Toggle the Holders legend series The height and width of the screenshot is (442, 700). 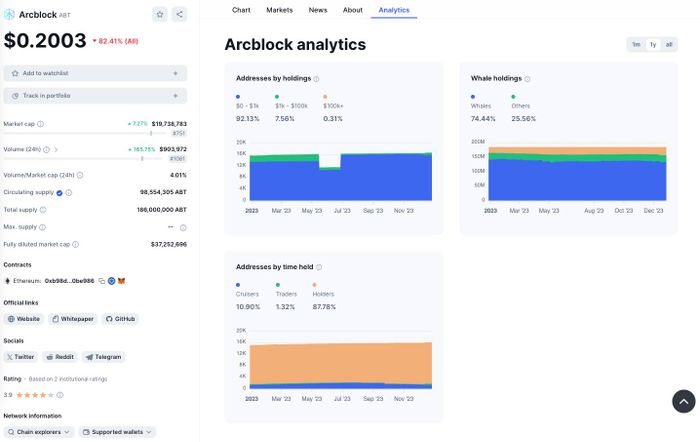point(323,294)
